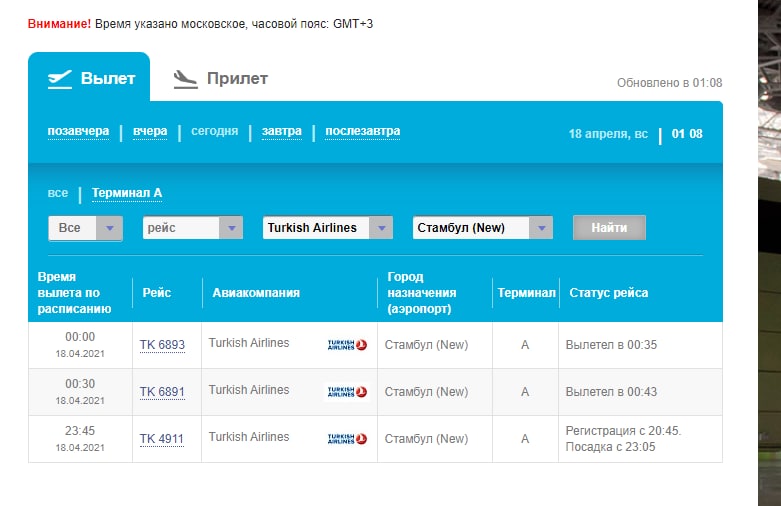Click Обновлено в 01:08 text
This screenshot has width=781, height=506.
coord(669,83)
